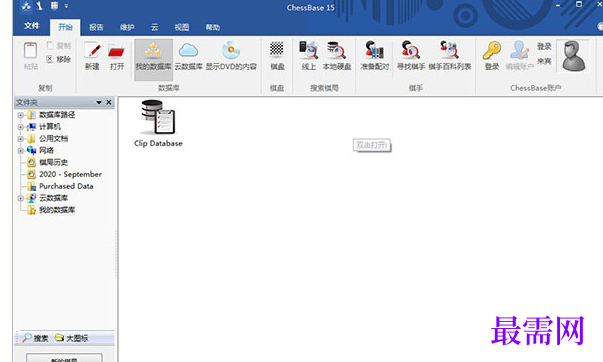Select 云数据库 in folder tree
The image size is (603, 362).
point(53,198)
